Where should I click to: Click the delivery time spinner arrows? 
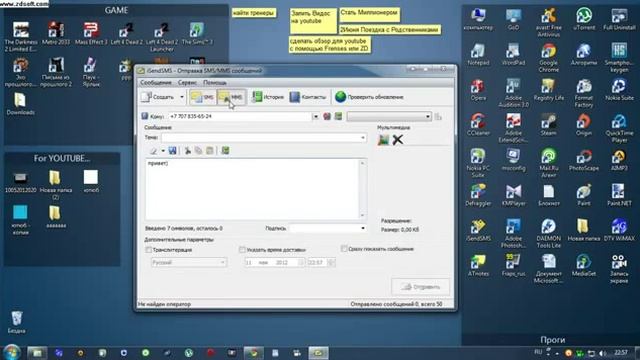pos(331,262)
